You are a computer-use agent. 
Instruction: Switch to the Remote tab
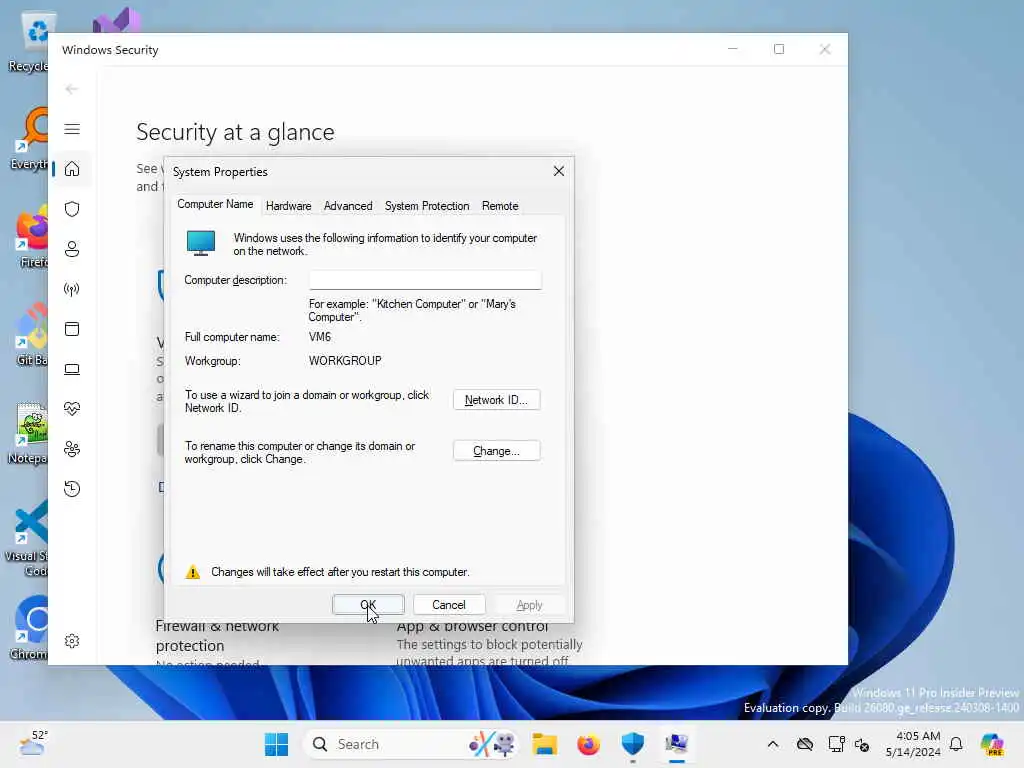[500, 206]
